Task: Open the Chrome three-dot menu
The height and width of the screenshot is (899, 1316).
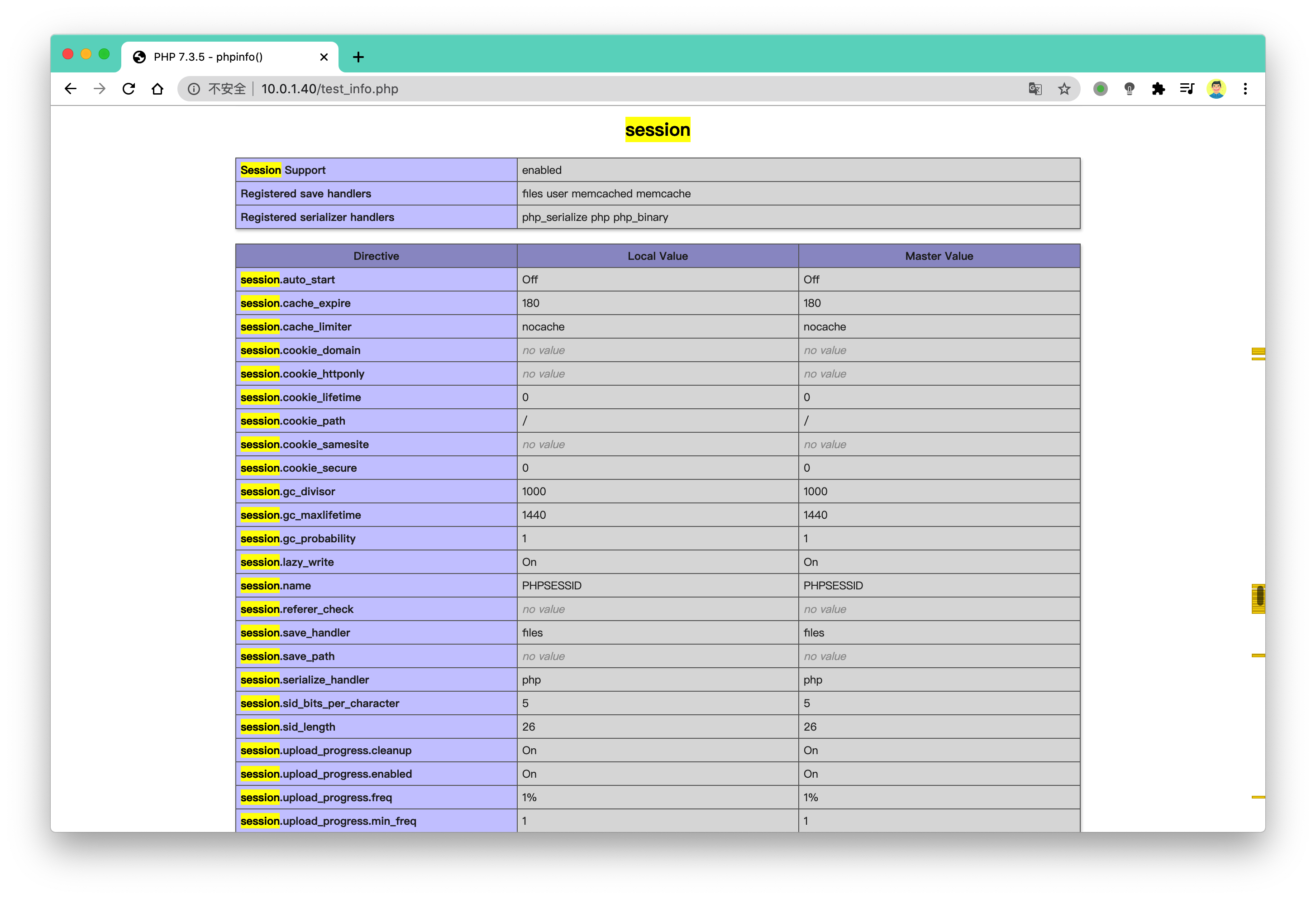Action: [x=1245, y=89]
